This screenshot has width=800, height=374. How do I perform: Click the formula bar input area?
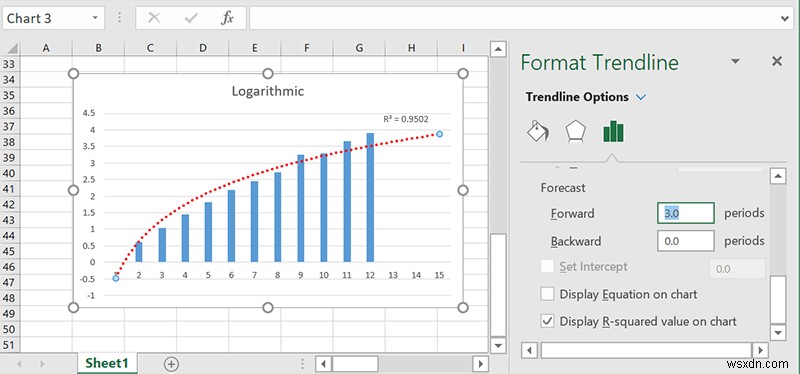(513, 18)
